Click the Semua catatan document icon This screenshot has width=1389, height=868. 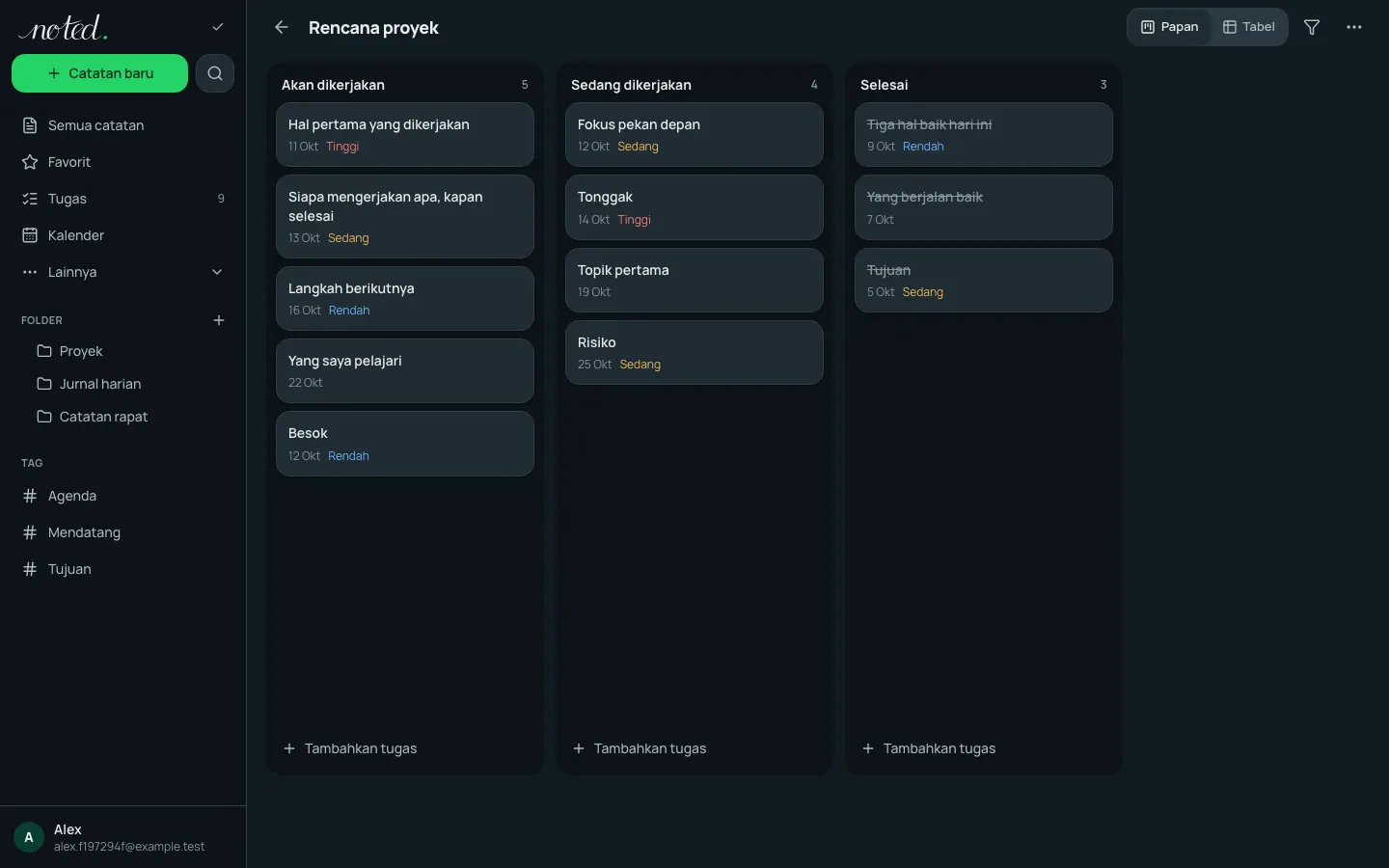pos(30,125)
